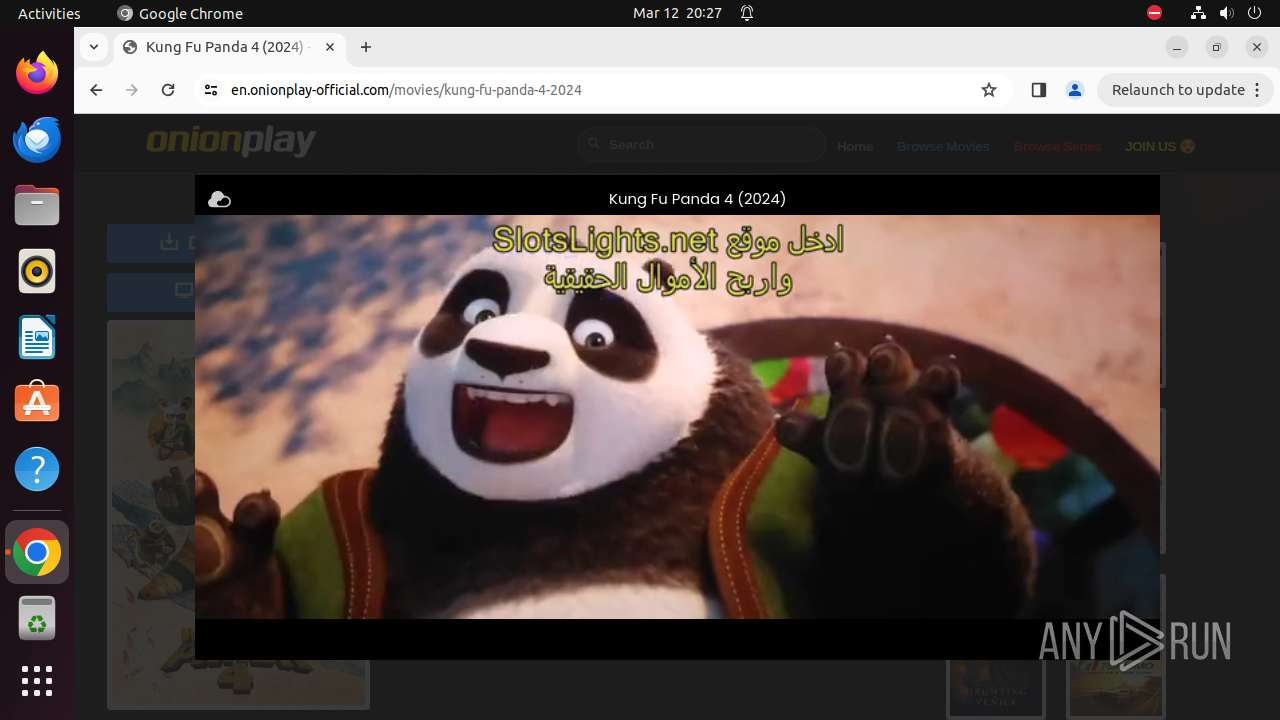Image resolution: width=1280 pixels, height=720 pixels.
Task: Show Applications grid in dock
Action: pyautogui.click(x=37, y=681)
